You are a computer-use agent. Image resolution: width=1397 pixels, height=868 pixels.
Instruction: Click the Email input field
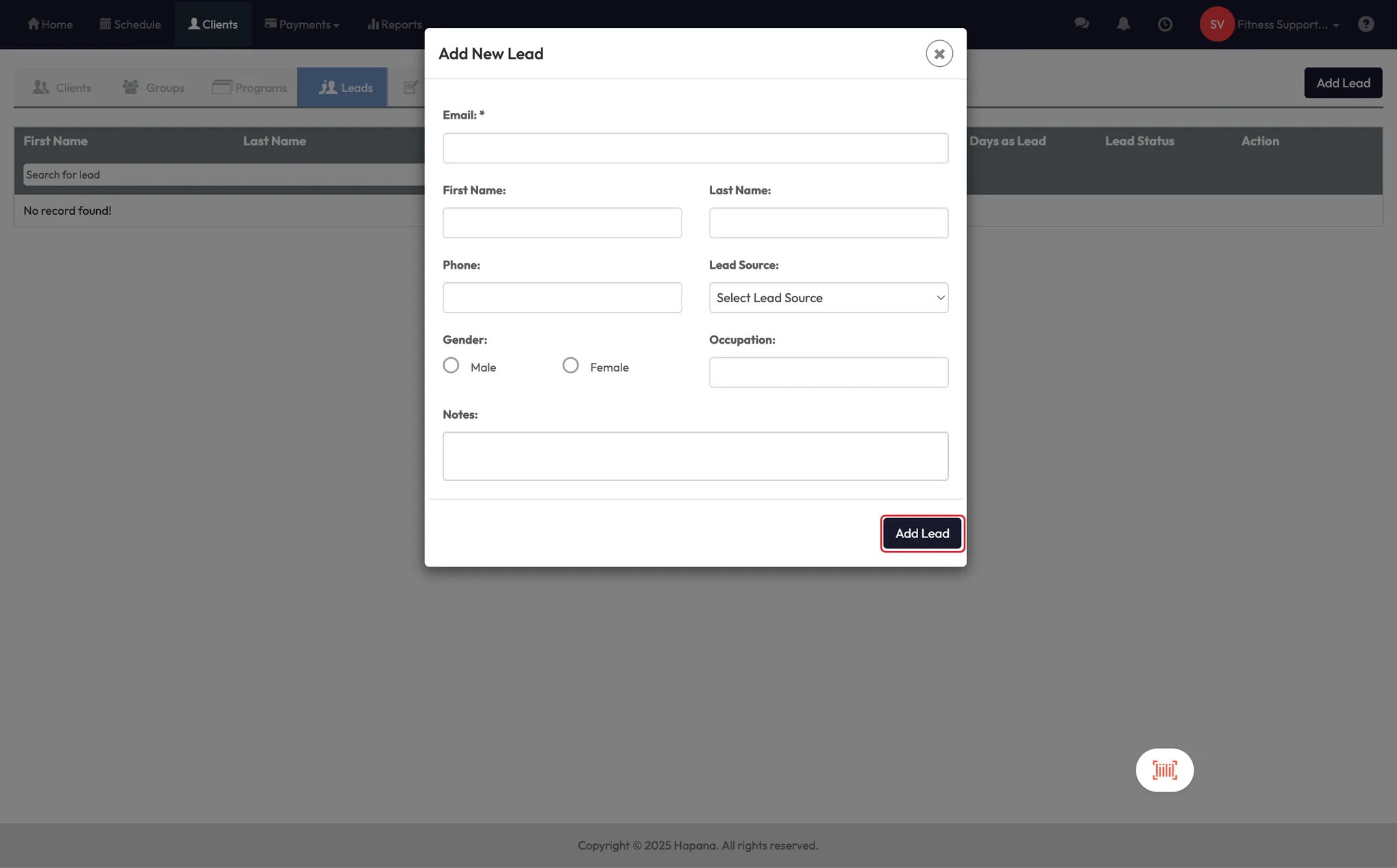tap(695, 148)
